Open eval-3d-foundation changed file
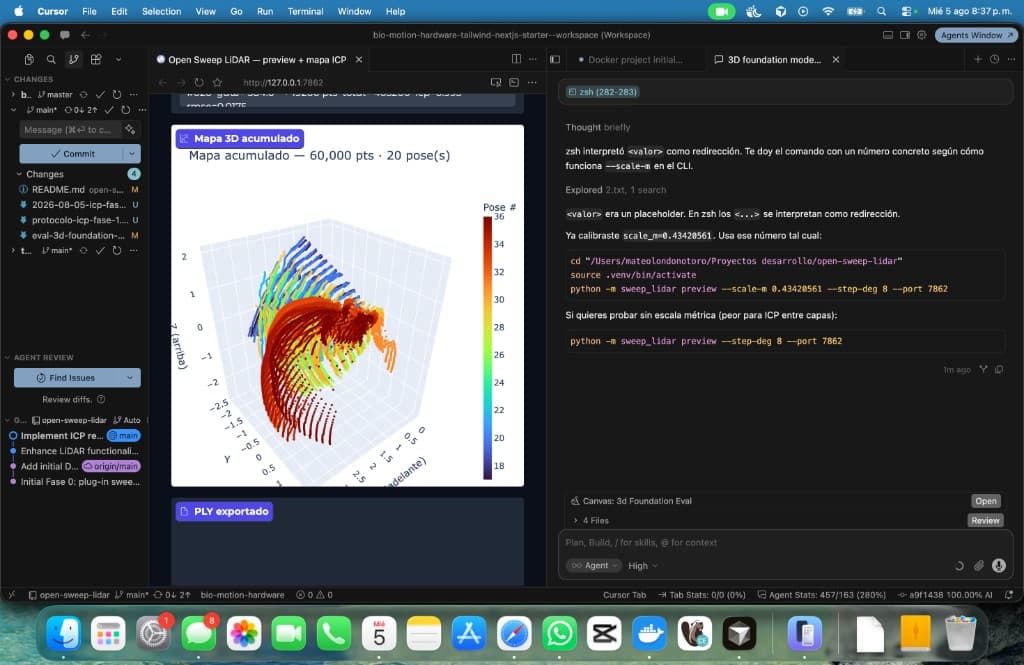This screenshot has width=1024, height=665. [78, 235]
